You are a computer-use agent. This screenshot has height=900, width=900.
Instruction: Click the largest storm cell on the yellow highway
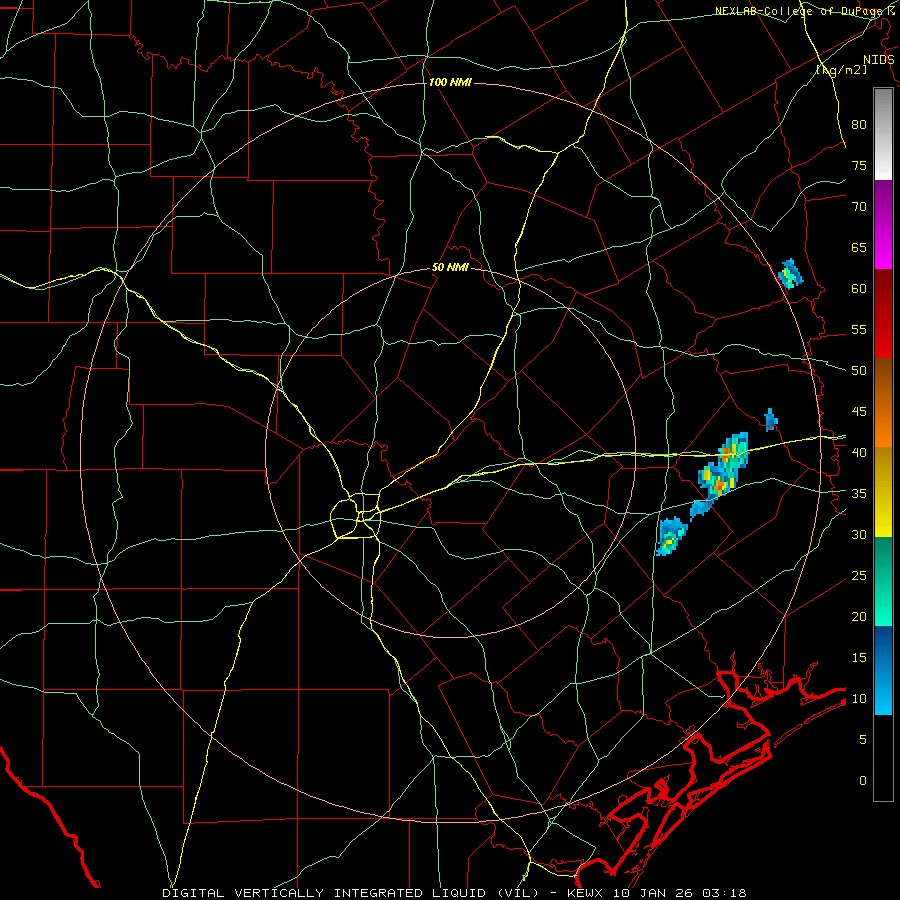(723, 465)
